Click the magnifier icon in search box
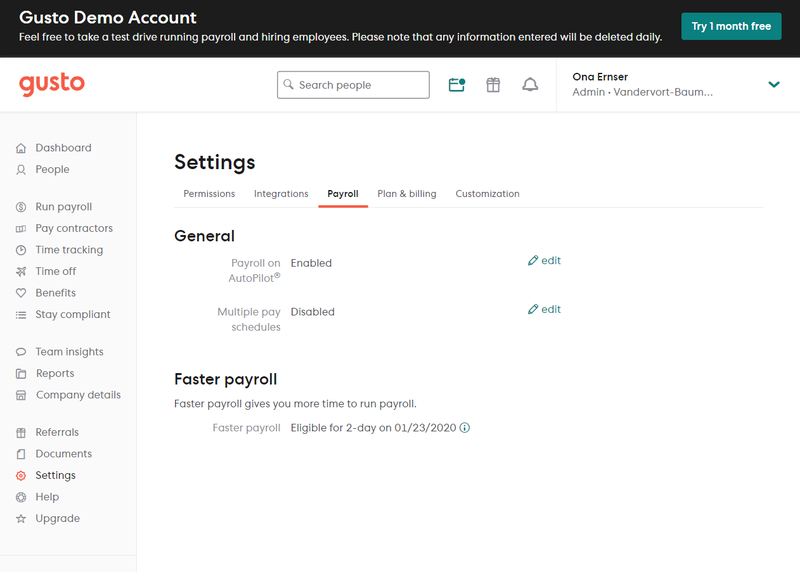Screen dimensions: 800x572 [x=288, y=84]
